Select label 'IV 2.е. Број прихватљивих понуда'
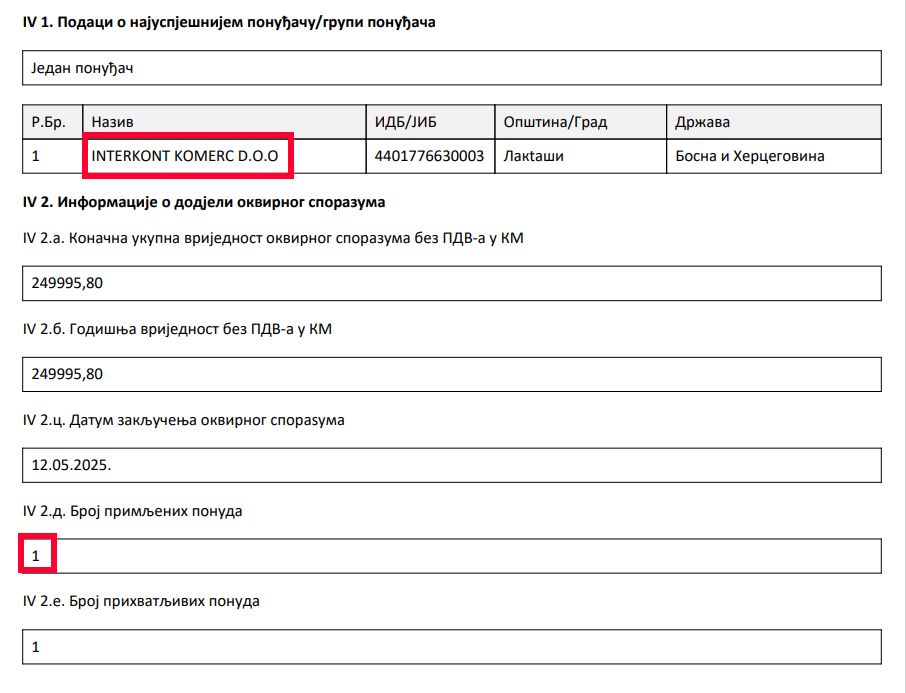Image resolution: width=906 pixels, height=693 pixels. [x=141, y=601]
